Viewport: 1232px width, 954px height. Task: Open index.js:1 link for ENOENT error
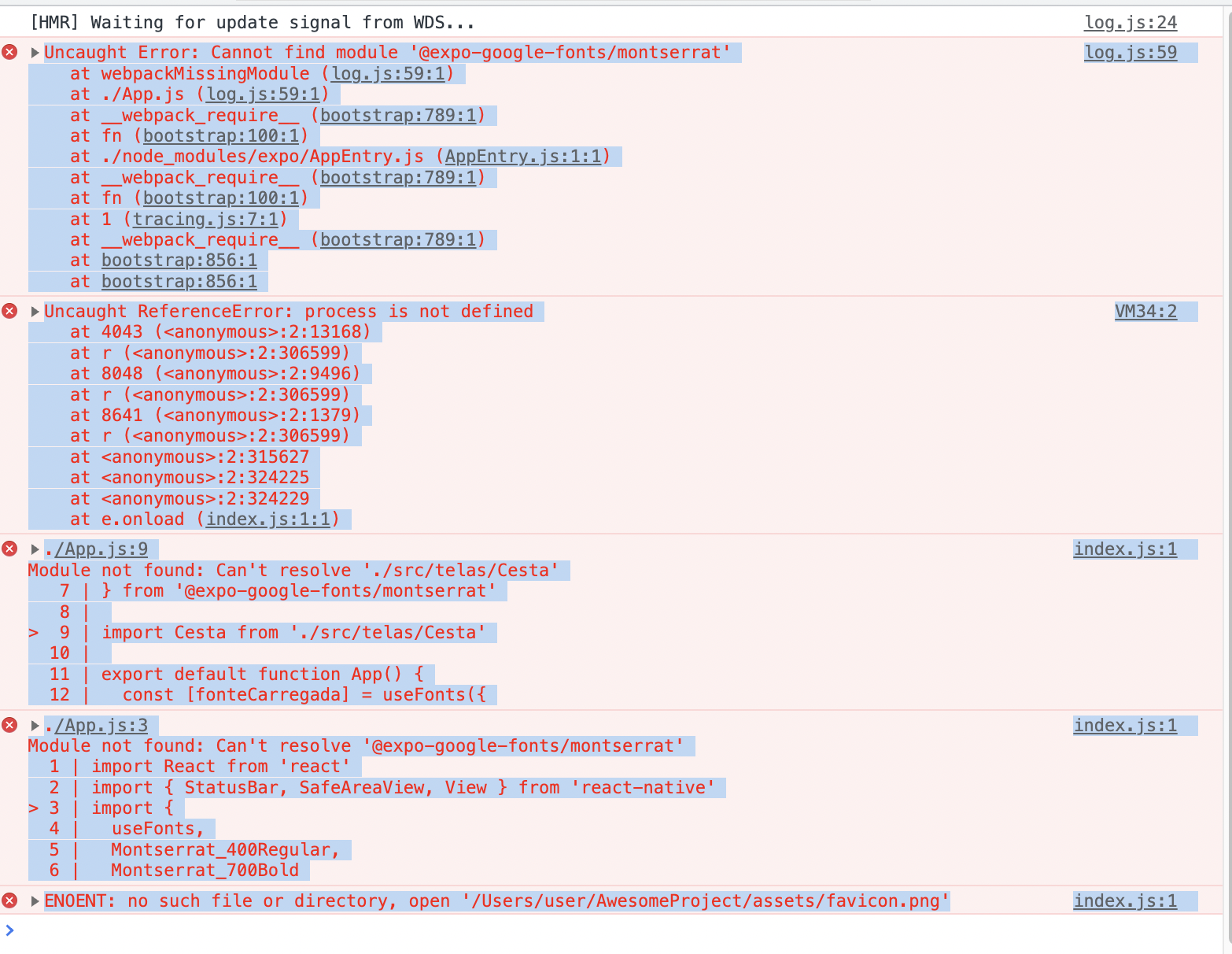click(1125, 901)
